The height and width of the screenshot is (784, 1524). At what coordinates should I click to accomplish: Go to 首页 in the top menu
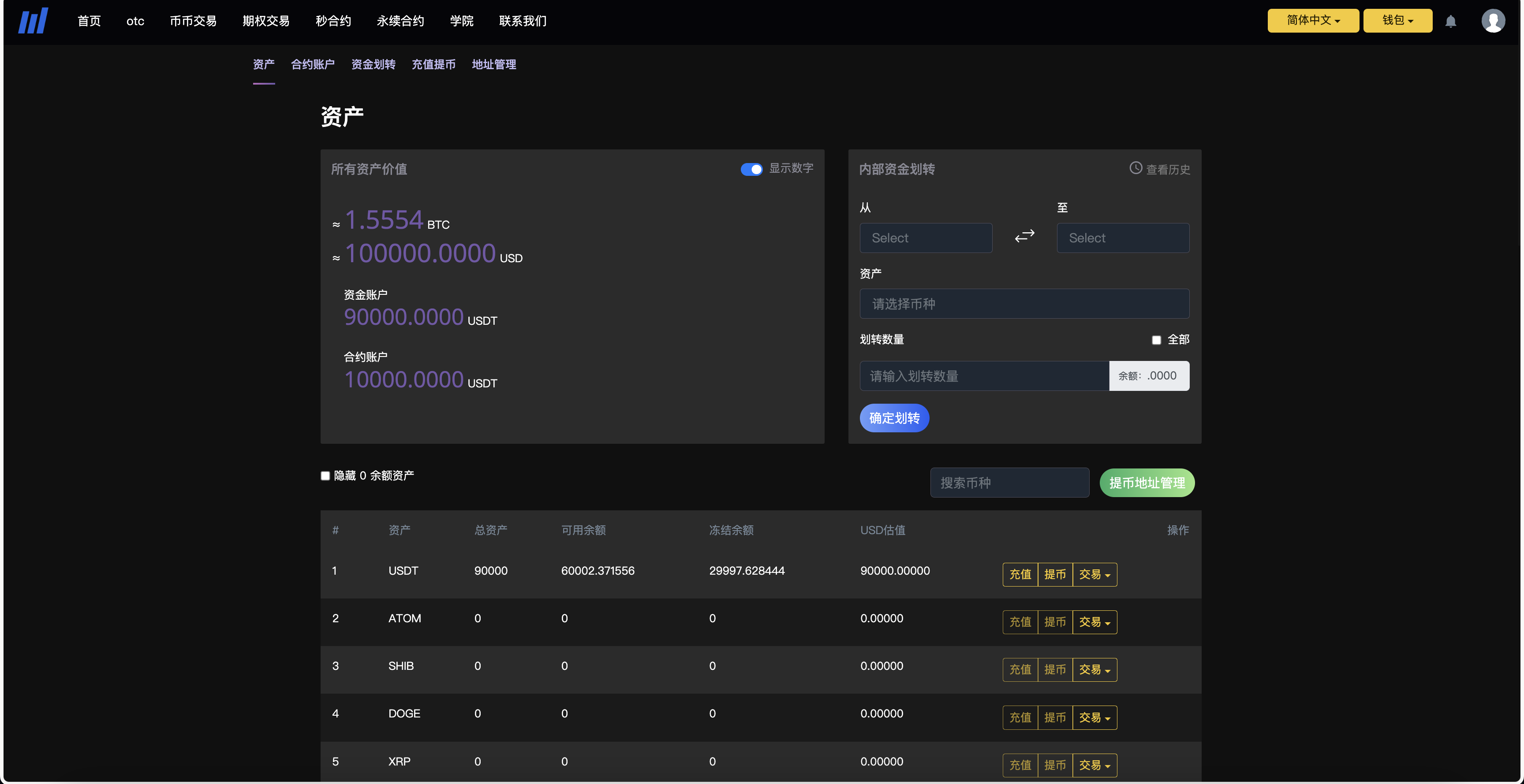[90, 21]
